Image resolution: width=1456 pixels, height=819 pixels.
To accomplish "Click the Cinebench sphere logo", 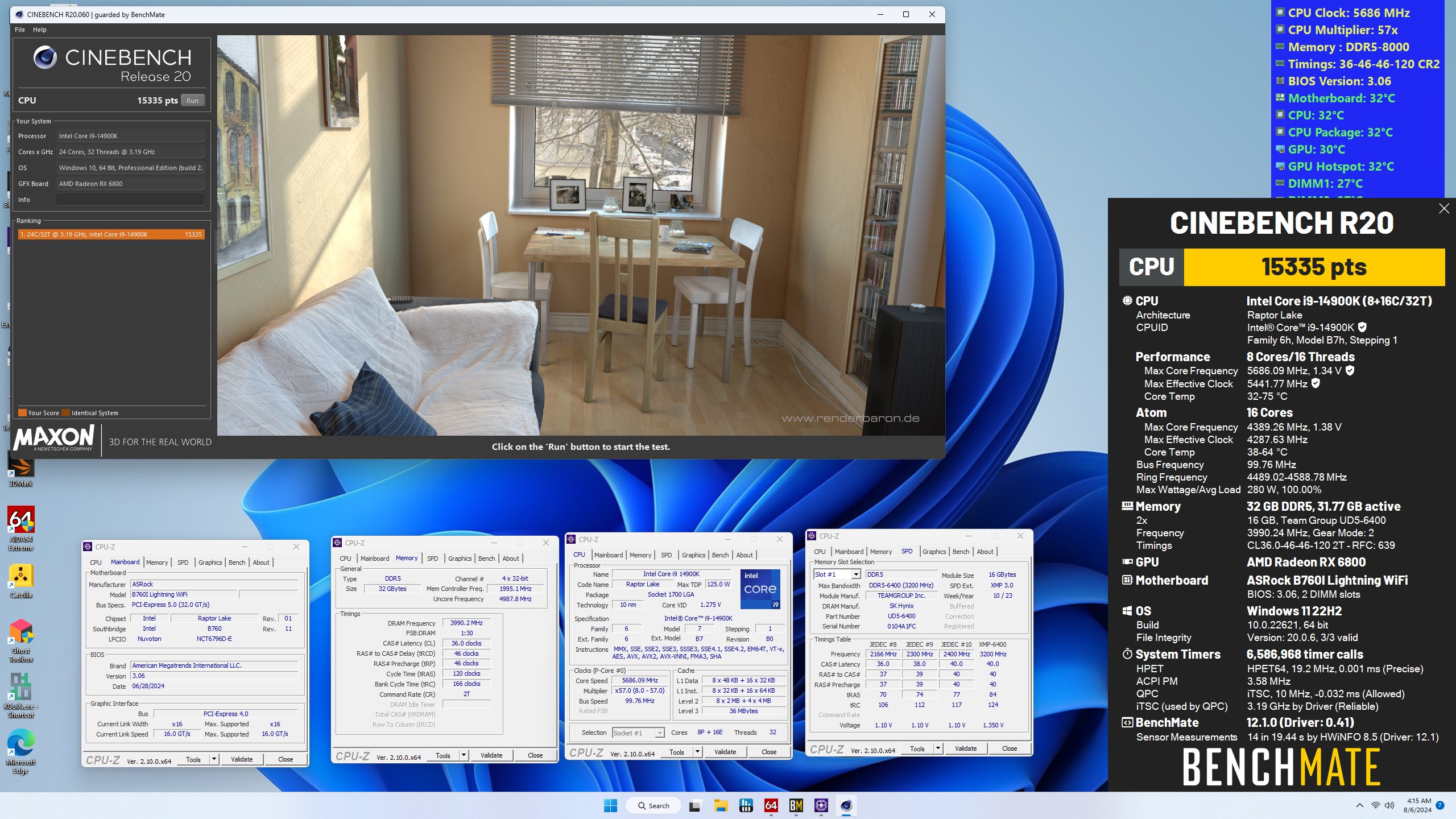I will [x=45, y=57].
